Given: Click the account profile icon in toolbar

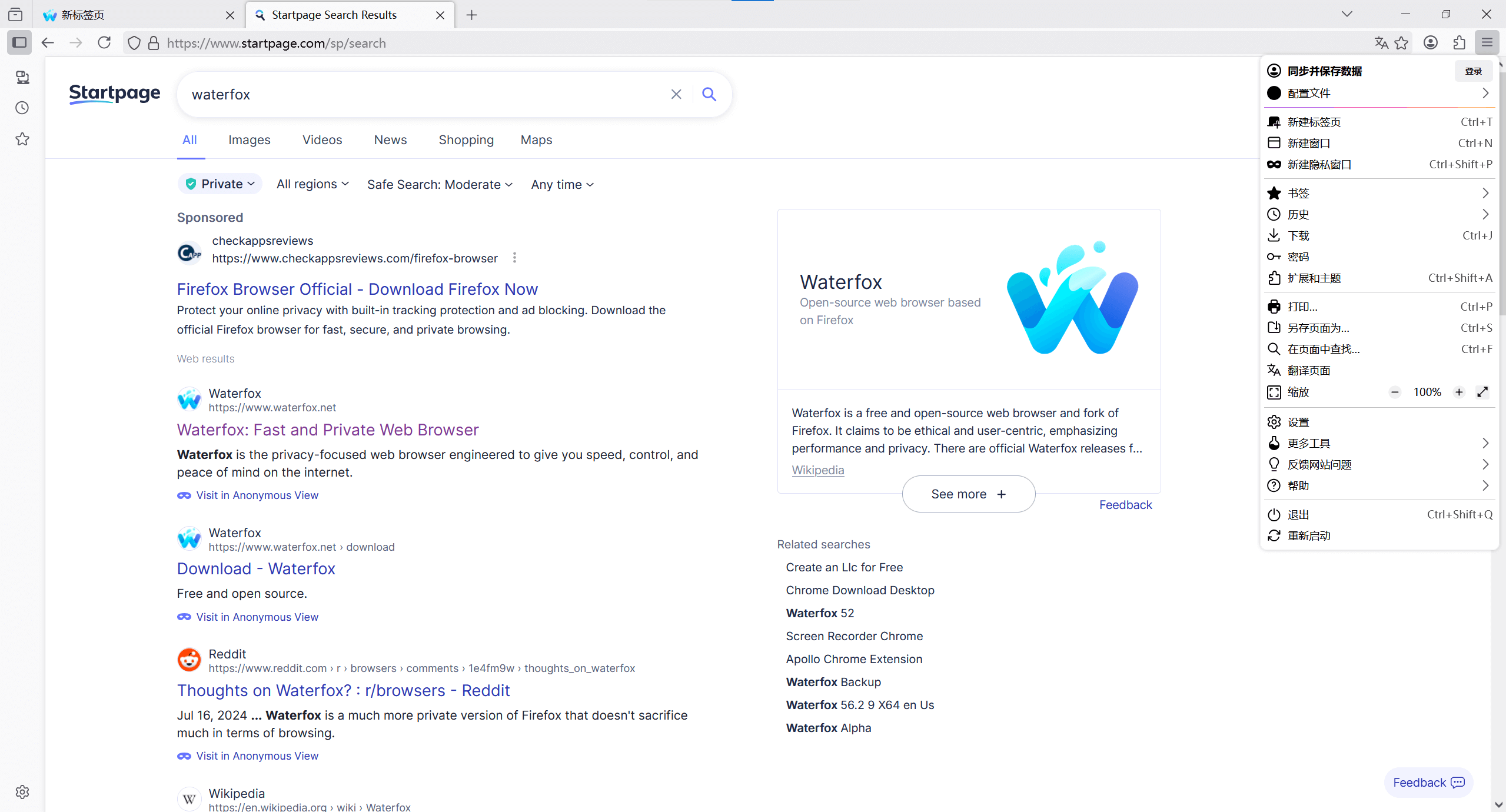Looking at the screenshot, I should click(x=1430, y=43).
